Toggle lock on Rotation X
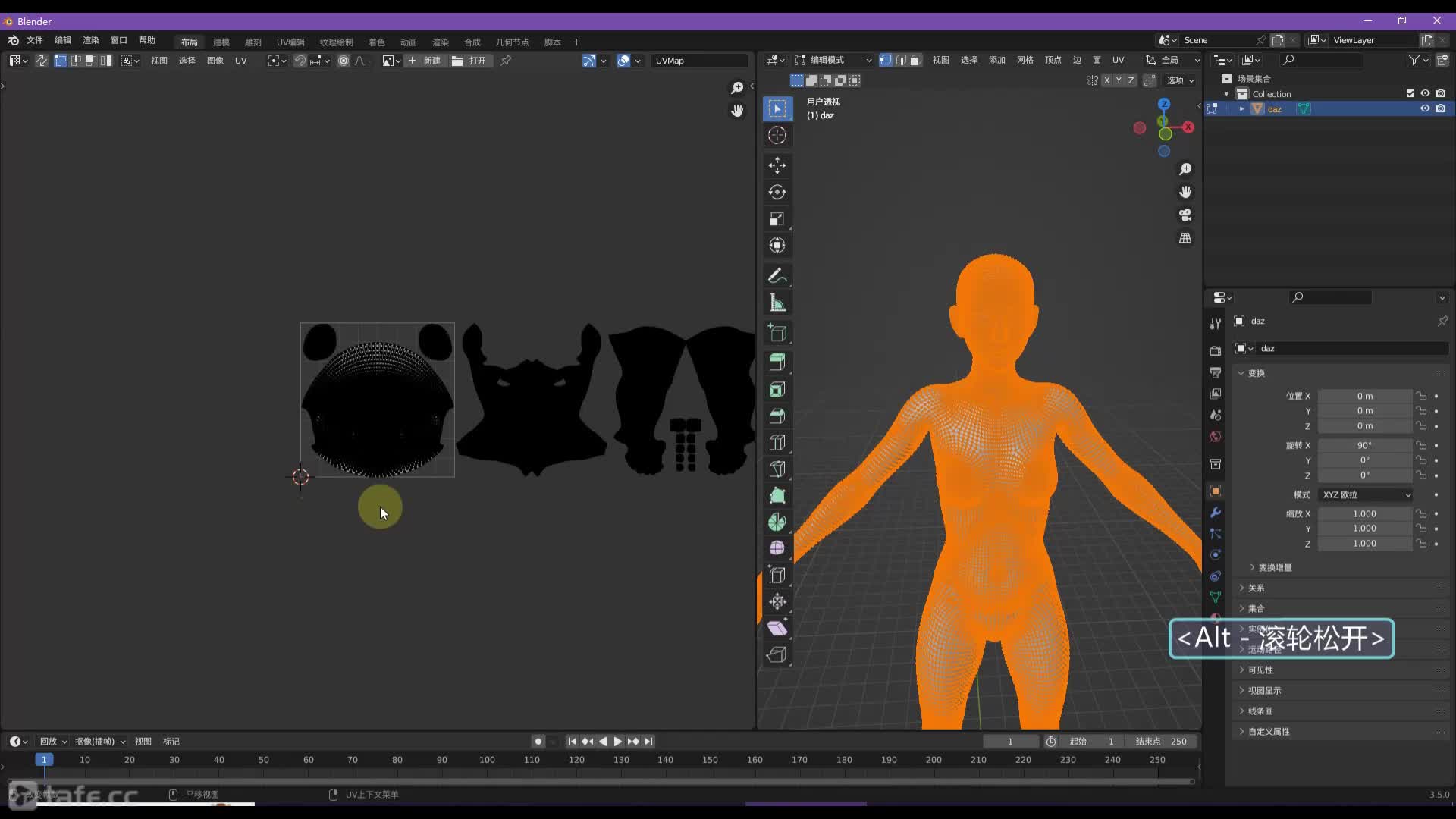This screenshot has height=819, width=1456. tap(1422, 446)
